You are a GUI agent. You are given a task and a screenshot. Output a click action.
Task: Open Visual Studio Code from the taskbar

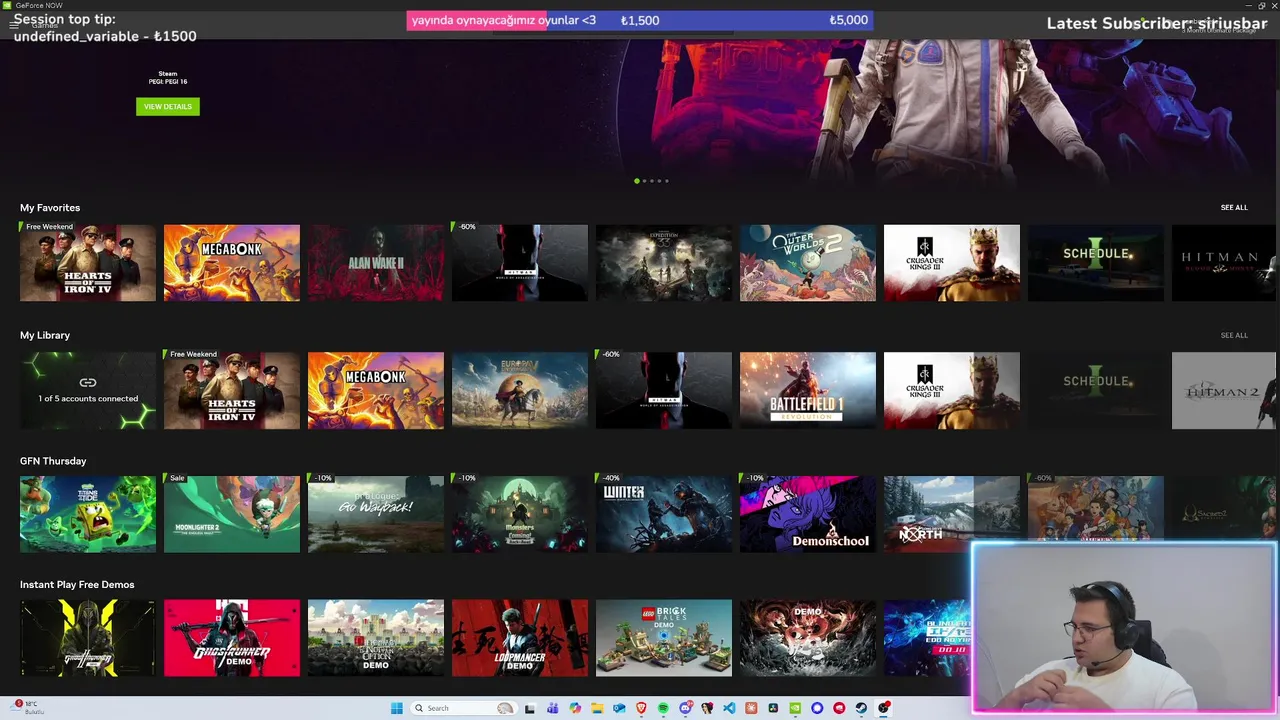pos(729,708)
